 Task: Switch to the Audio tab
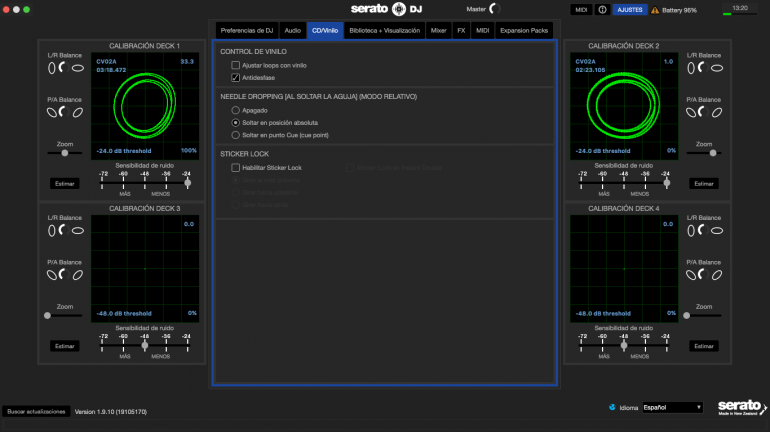(x=293, y=30)
